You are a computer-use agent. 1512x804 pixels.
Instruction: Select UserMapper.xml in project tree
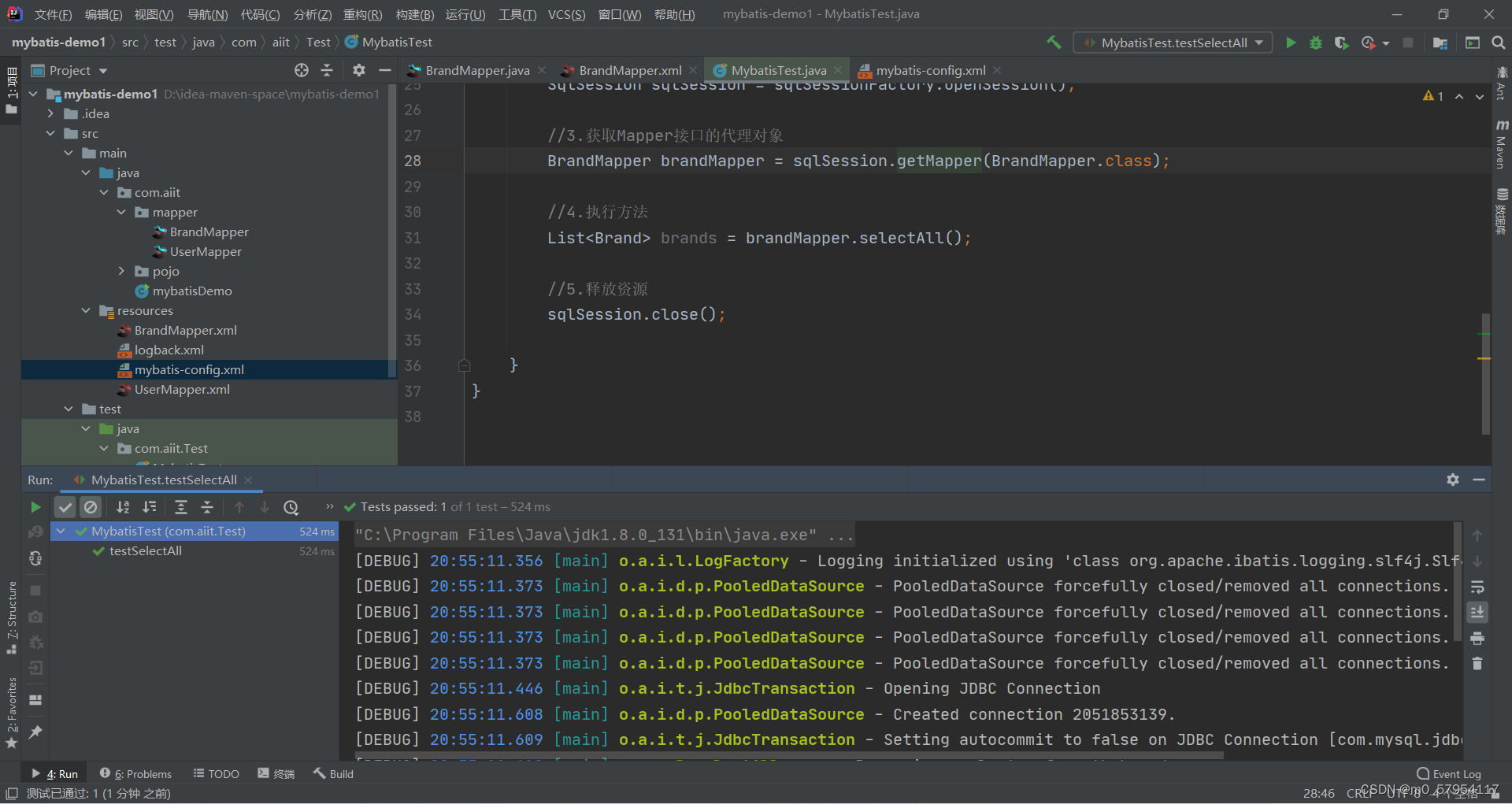coord(182,389)
